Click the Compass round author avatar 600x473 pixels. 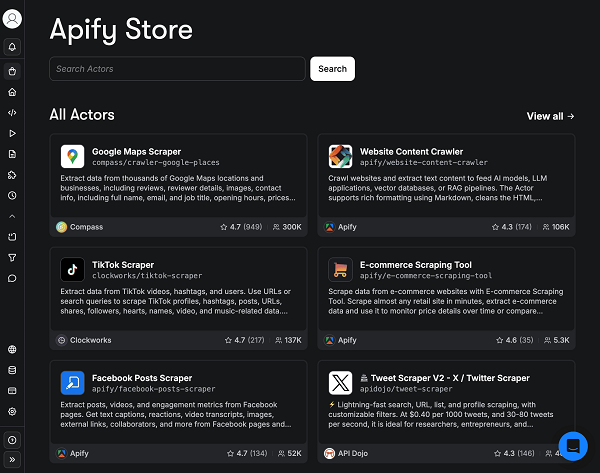pos(61,227)
